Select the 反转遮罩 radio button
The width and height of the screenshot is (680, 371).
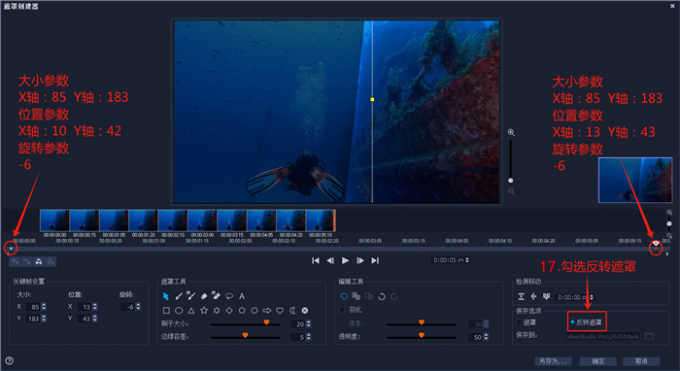click(x=572, y=322)
